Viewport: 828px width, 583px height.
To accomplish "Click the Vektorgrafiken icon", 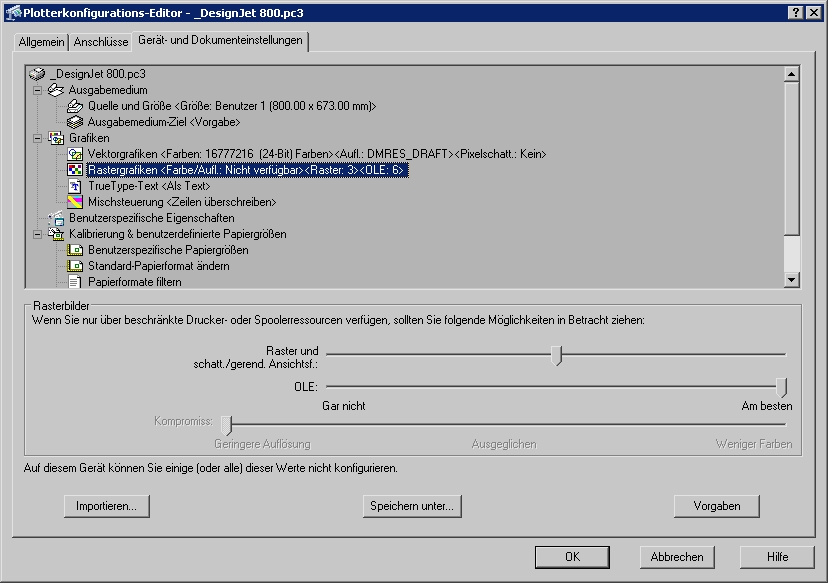I will (75, 154).
